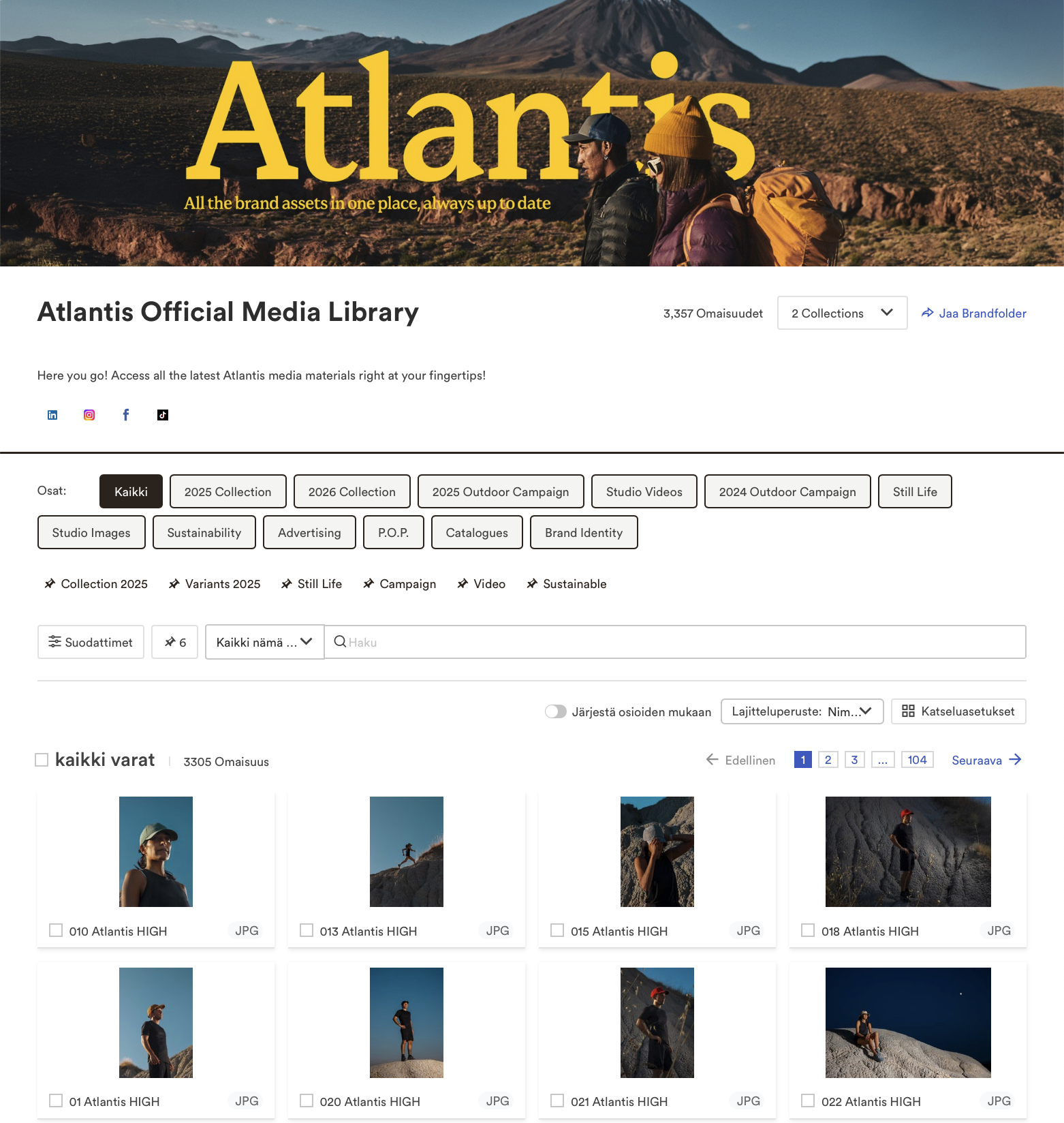Image resolution: width=1064 pixels, height=1123 pixels.
Task: Select the pinned Still Life search
Action: [x=312, y=584]
